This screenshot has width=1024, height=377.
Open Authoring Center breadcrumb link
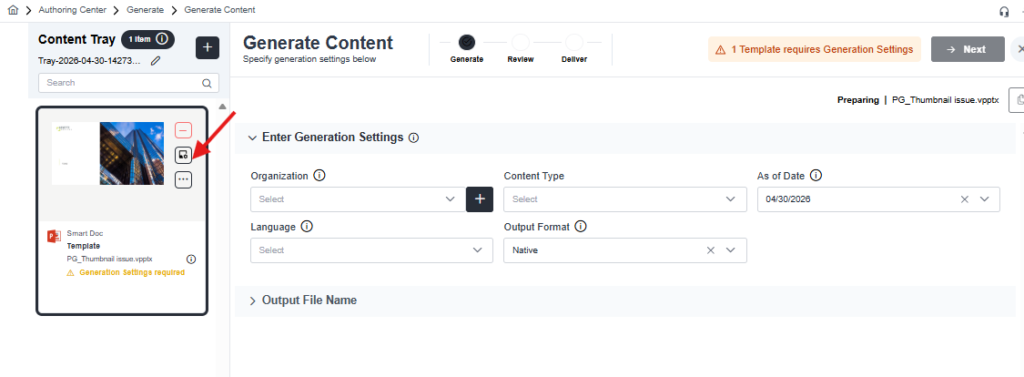click(72, 10)
